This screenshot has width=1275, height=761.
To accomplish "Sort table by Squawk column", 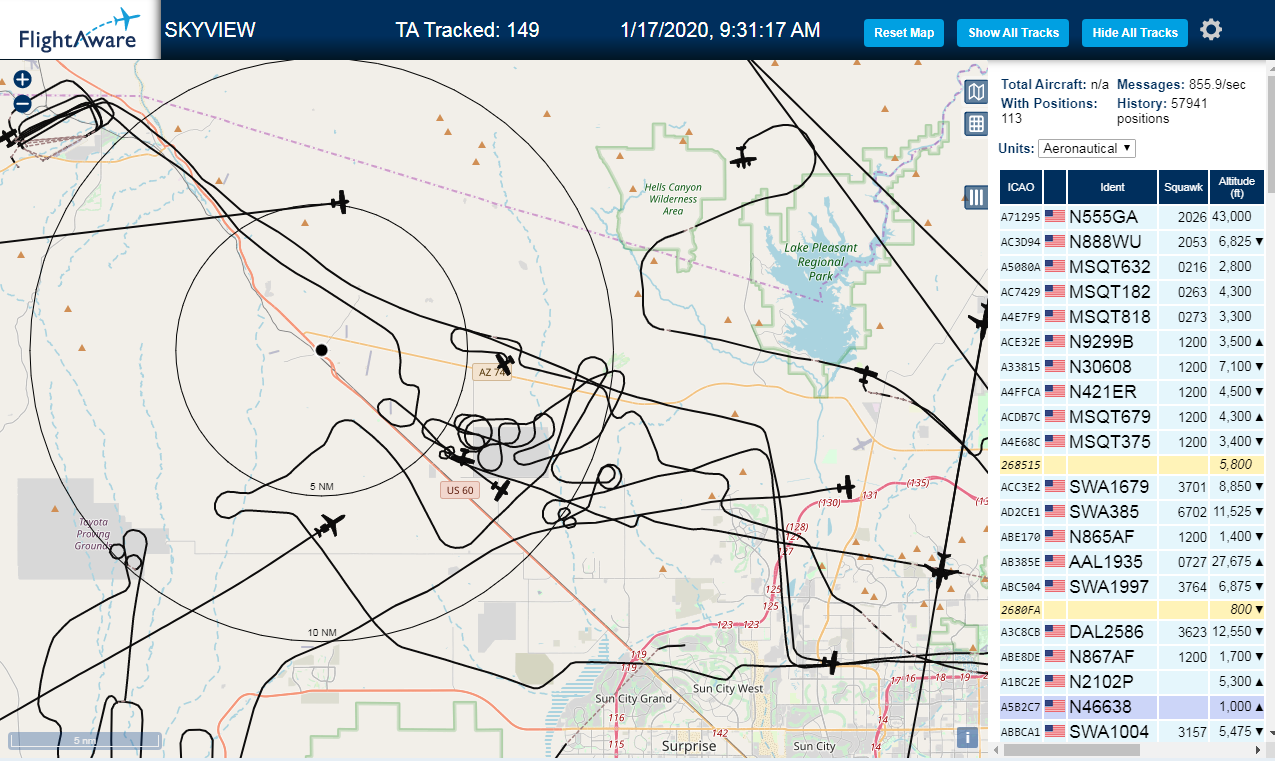I will coord(1183,187).
